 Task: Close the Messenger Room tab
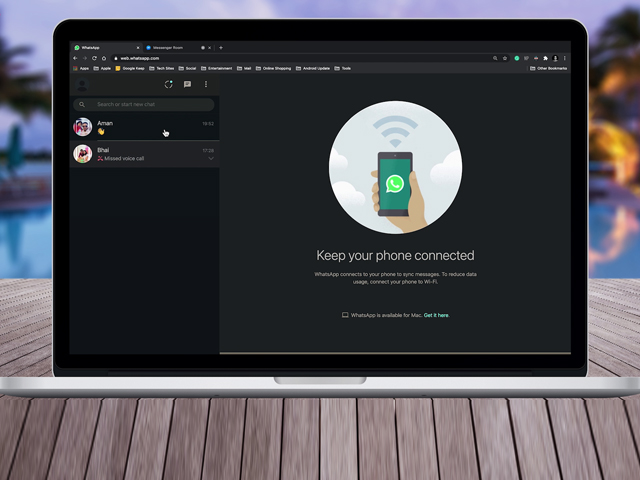[x=210, y=48]
